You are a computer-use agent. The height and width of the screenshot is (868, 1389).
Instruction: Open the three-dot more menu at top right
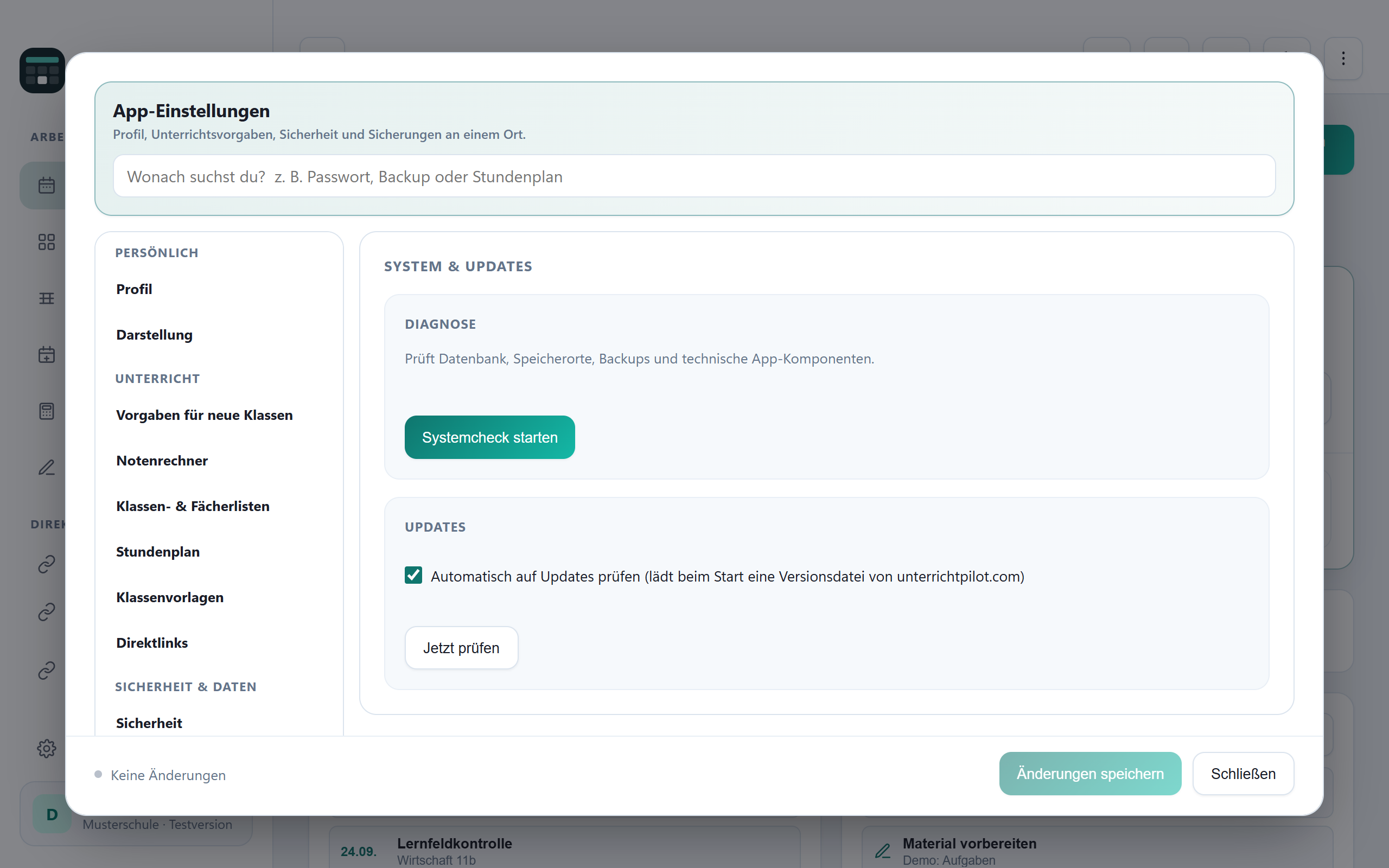[1343, 58]
